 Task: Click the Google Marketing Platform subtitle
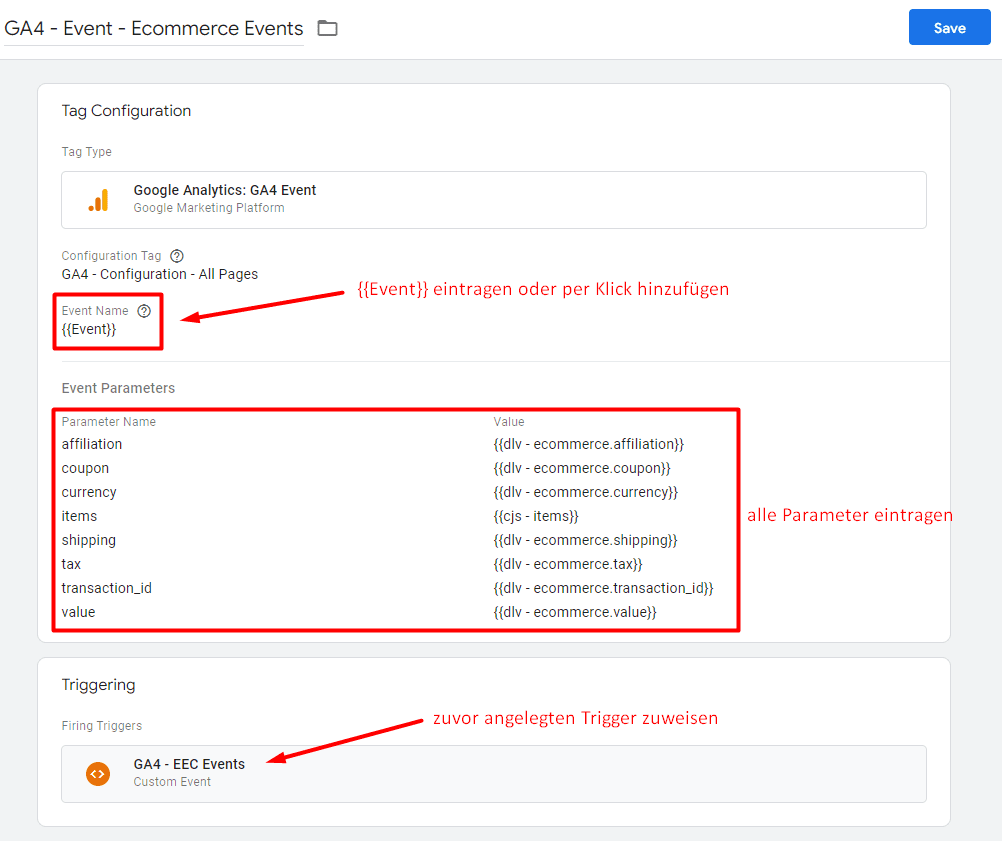coord(209,208)
